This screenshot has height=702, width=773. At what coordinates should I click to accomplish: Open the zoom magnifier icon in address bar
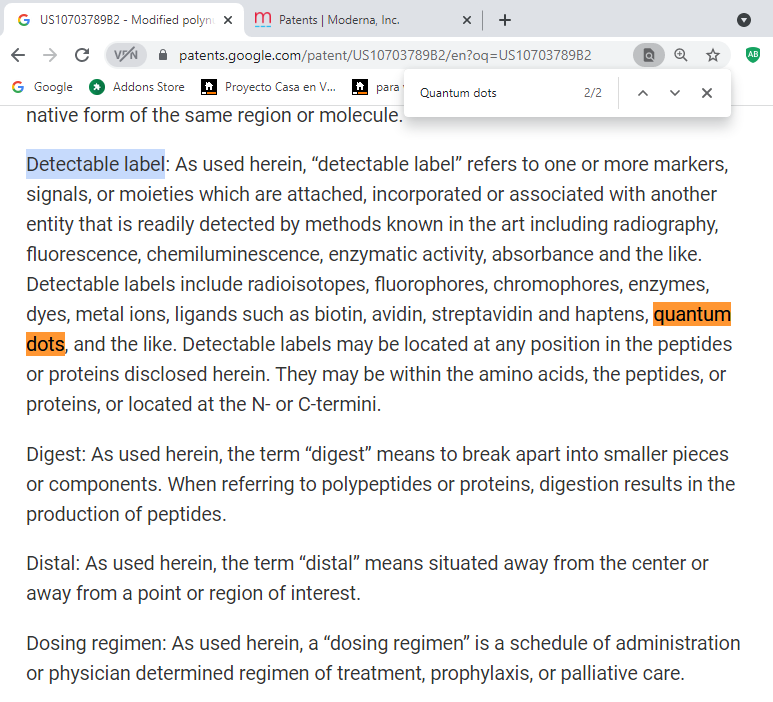pos(681,55)
